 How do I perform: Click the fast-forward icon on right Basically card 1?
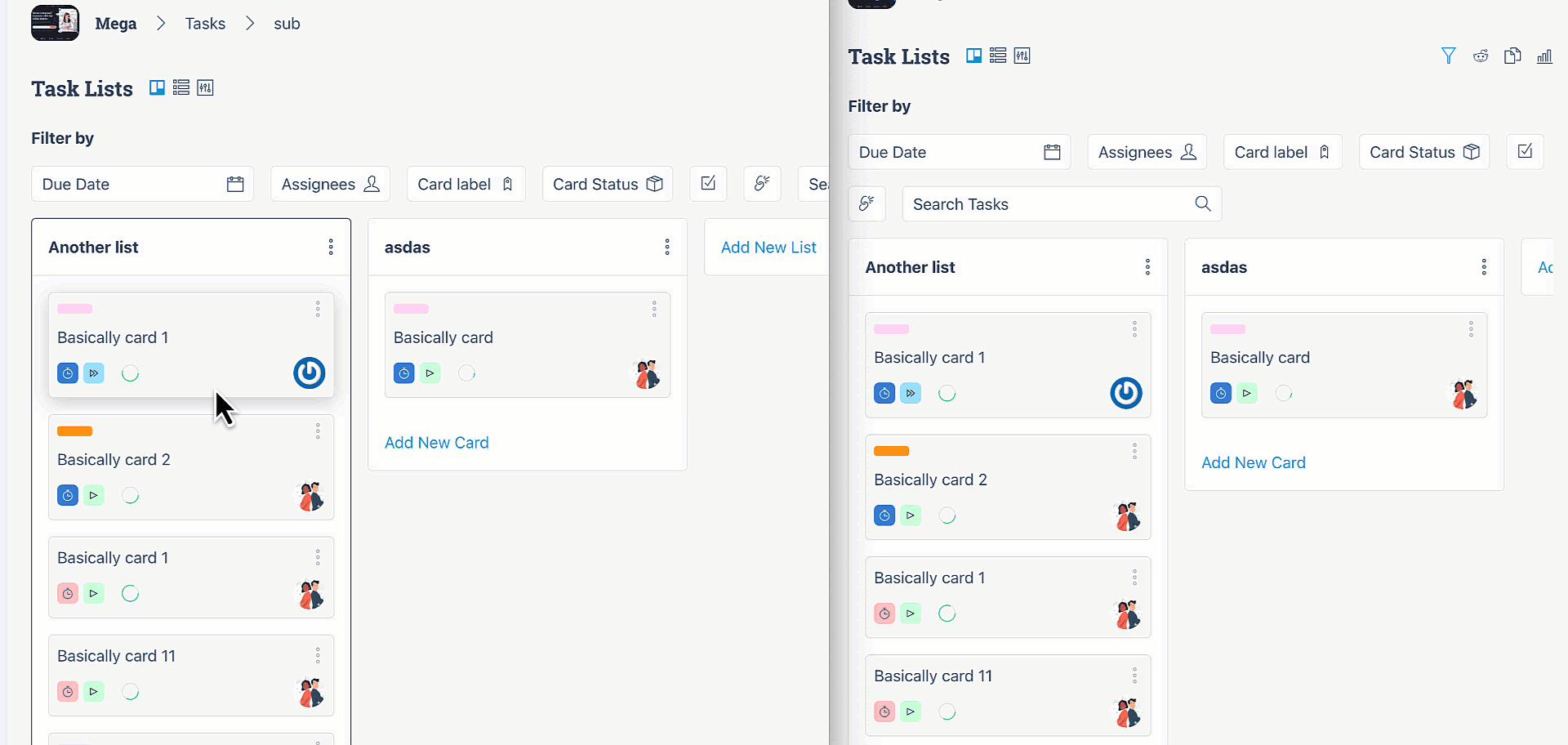pyautogui.click(x=911, y=393)
